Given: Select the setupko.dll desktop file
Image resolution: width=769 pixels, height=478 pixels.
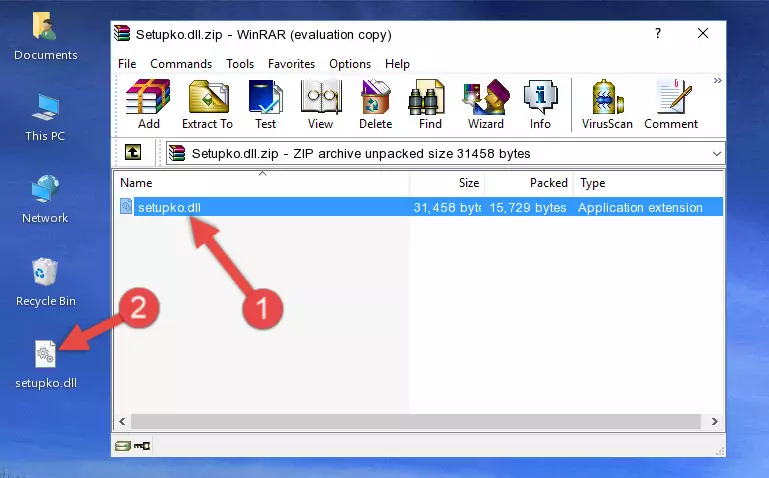Looking at the screenshot, I should 46,364.
